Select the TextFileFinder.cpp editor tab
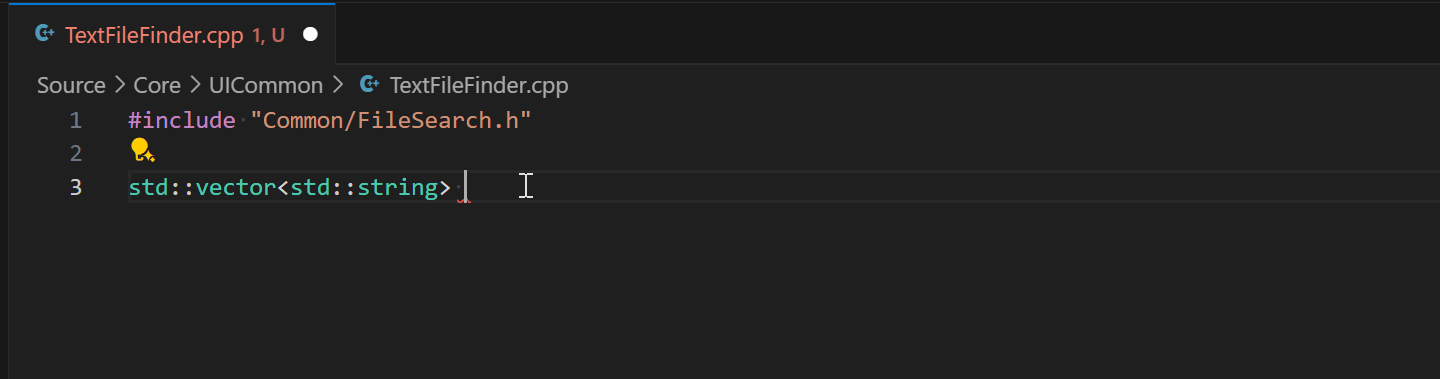The height and width of the screenshot is (379, 1440). click(172, 35)
